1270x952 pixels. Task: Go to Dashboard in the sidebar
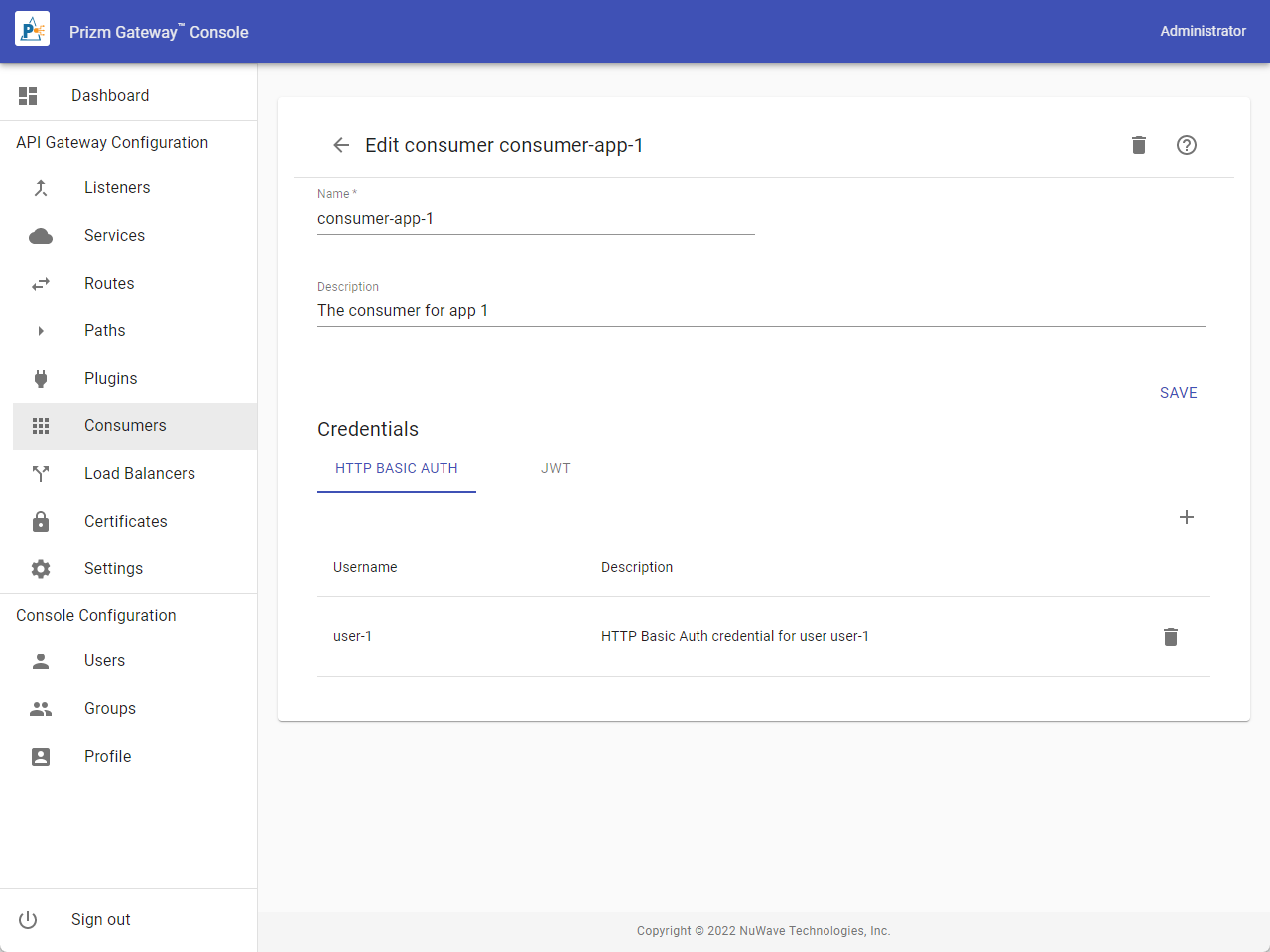tap(110, 95)
